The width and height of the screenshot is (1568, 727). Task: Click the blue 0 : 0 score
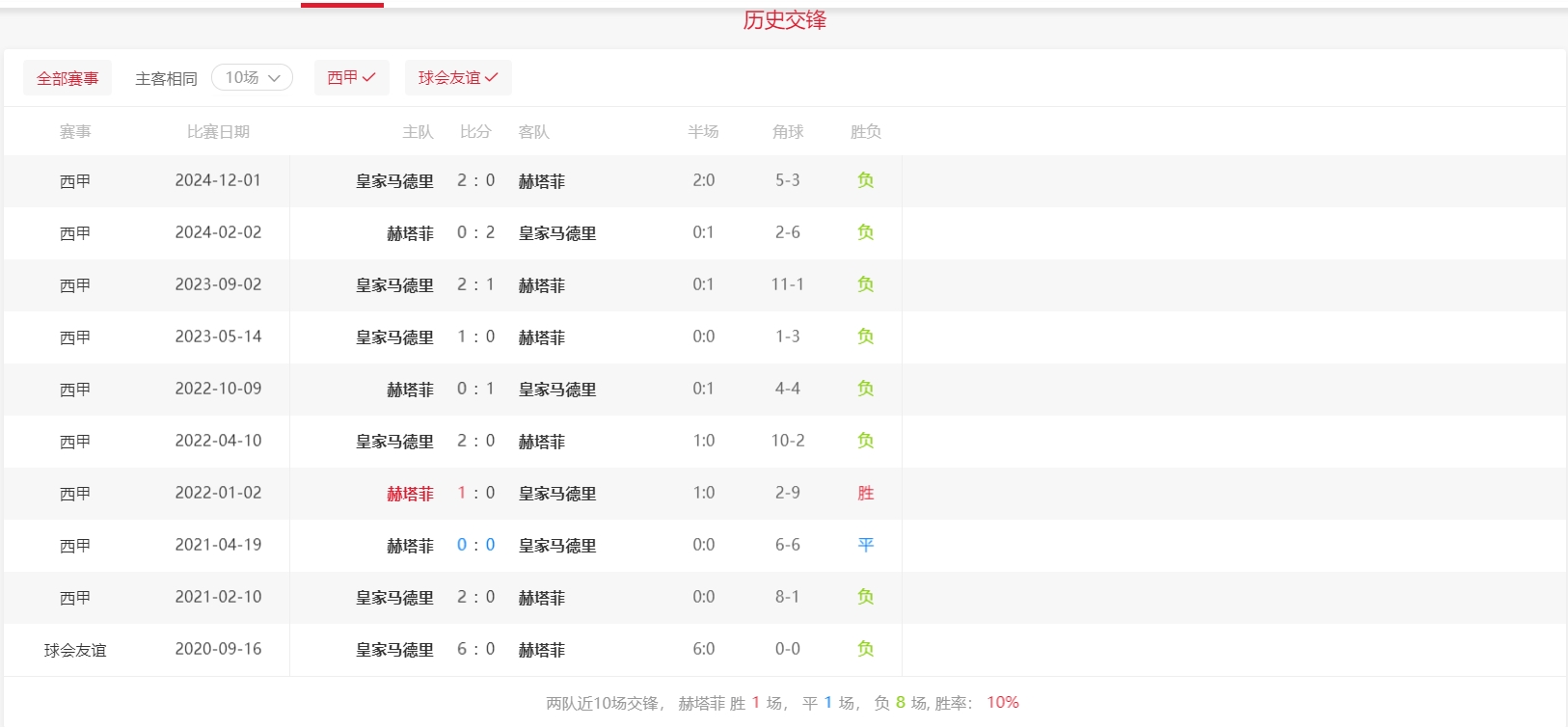(x=475, y=545)
